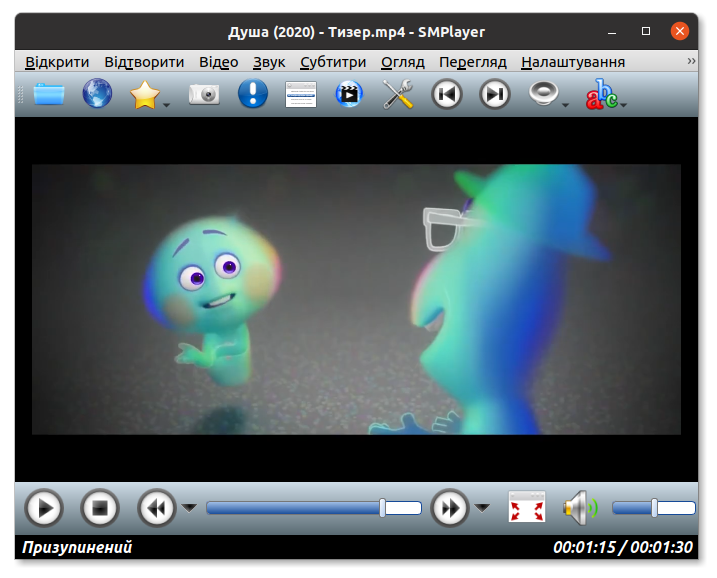Screen dimensions: 717x578
Task: Minimize the SMPlayer window
Action: [x=612, y=32]
